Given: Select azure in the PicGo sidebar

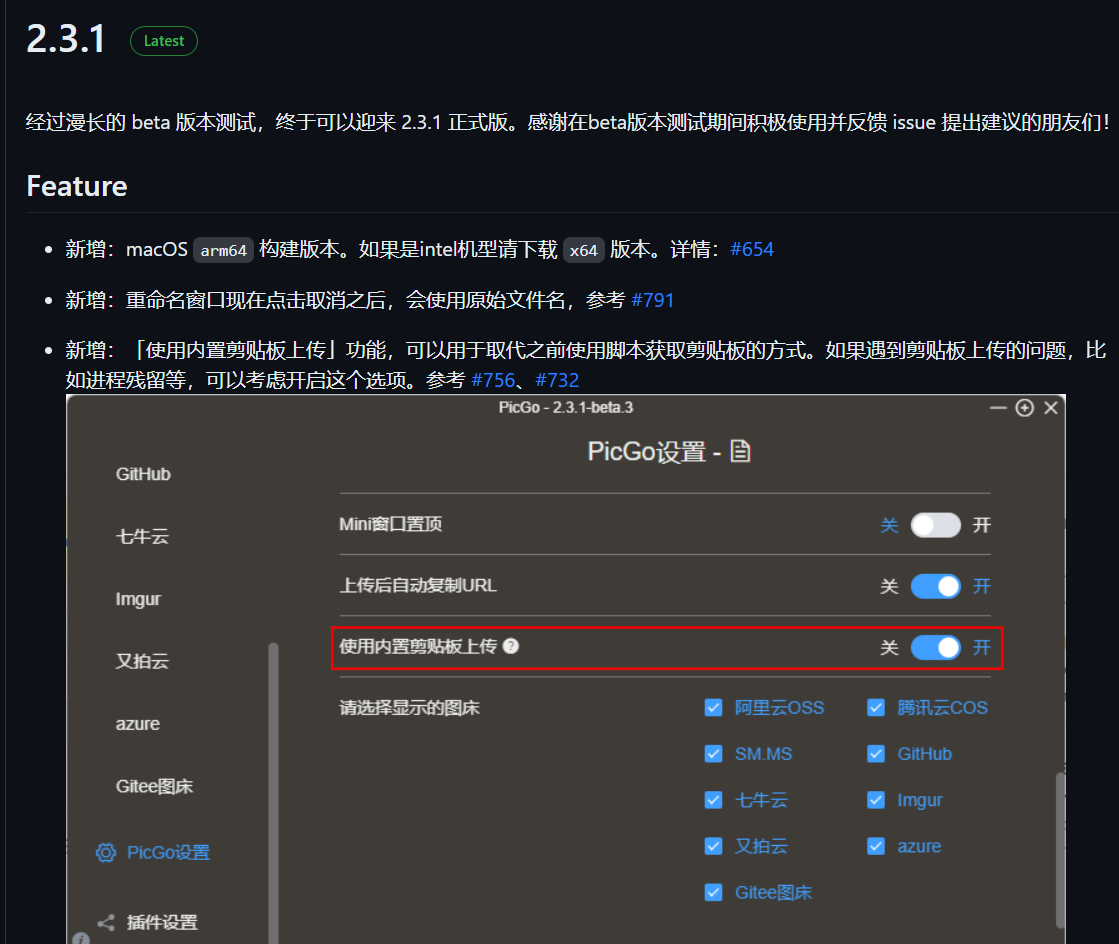Looking at the screenshot, I should coord(138,724).
